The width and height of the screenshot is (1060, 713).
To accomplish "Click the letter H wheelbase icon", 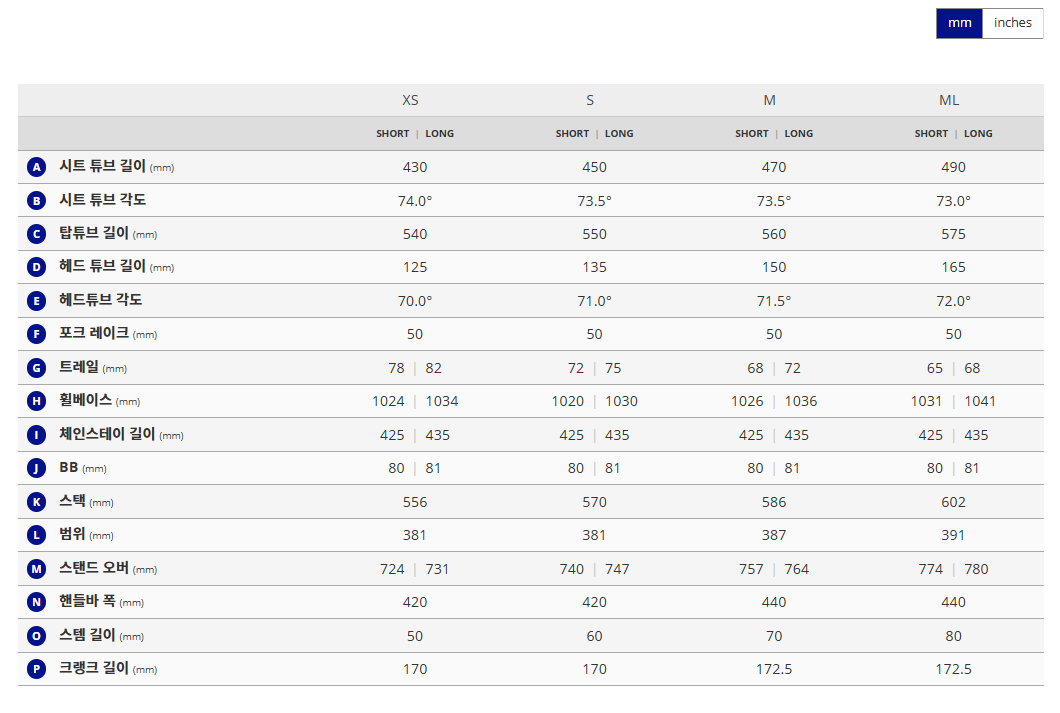I will click(x=37, y=401).
